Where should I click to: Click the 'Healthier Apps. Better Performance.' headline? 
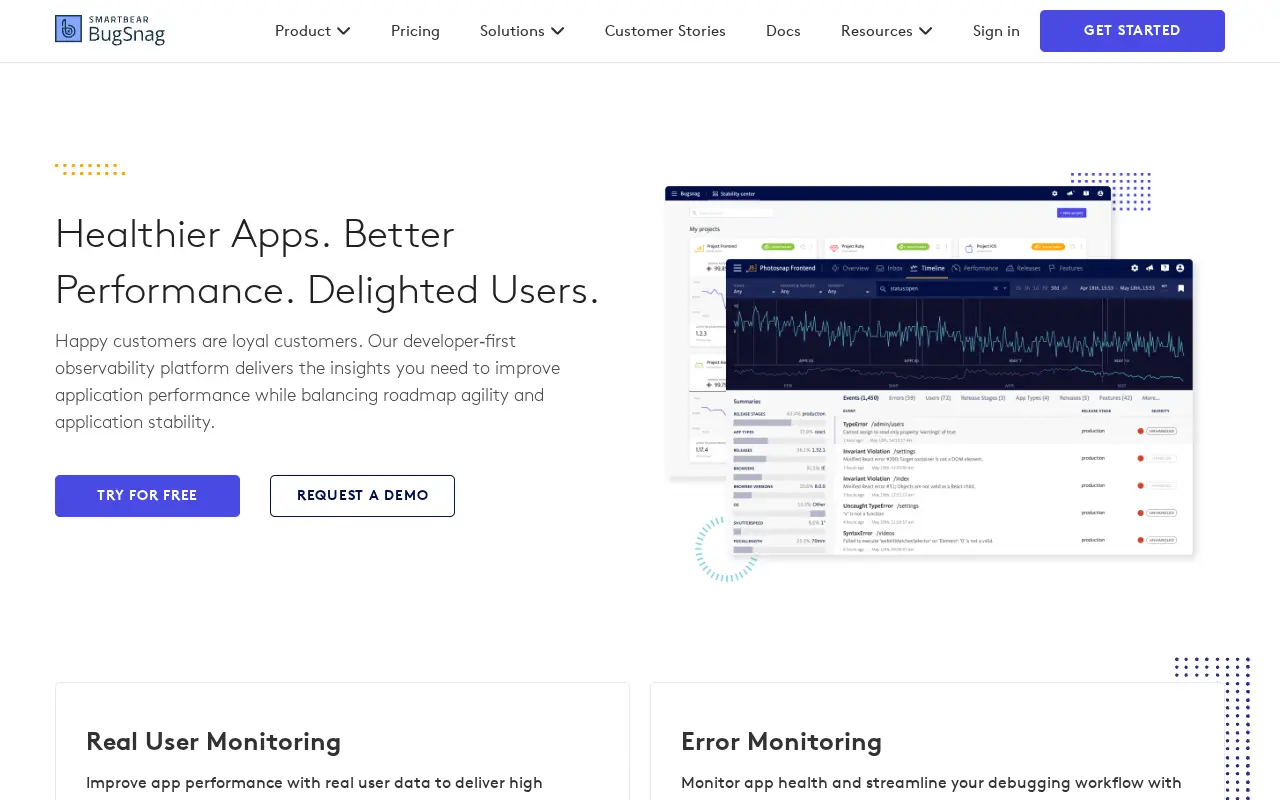pos(328,261)
